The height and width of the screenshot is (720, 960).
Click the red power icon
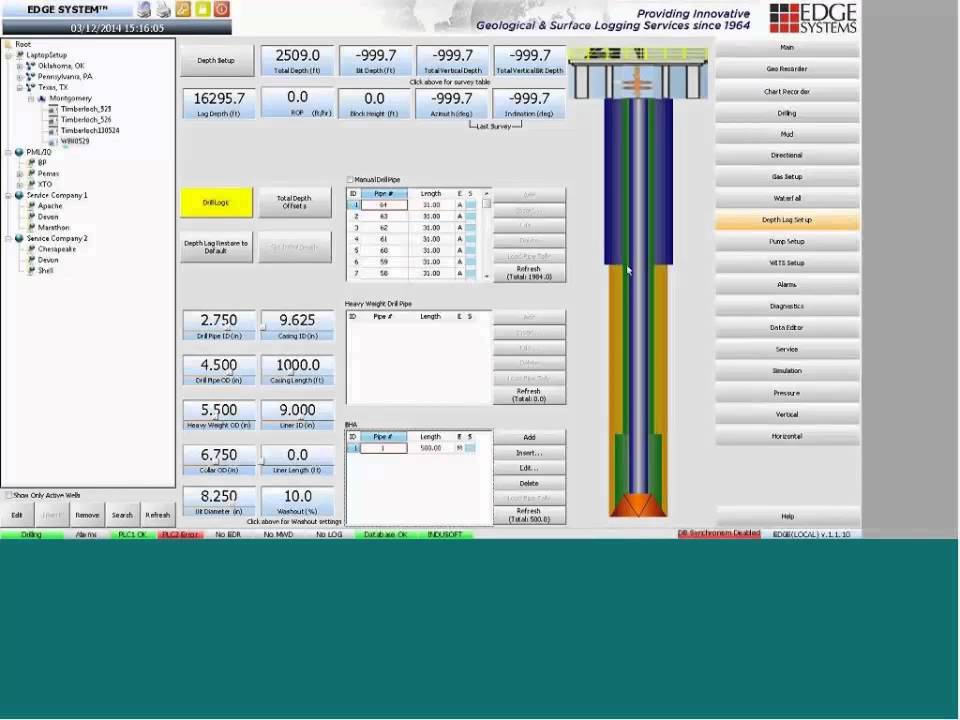coord(222,9)
